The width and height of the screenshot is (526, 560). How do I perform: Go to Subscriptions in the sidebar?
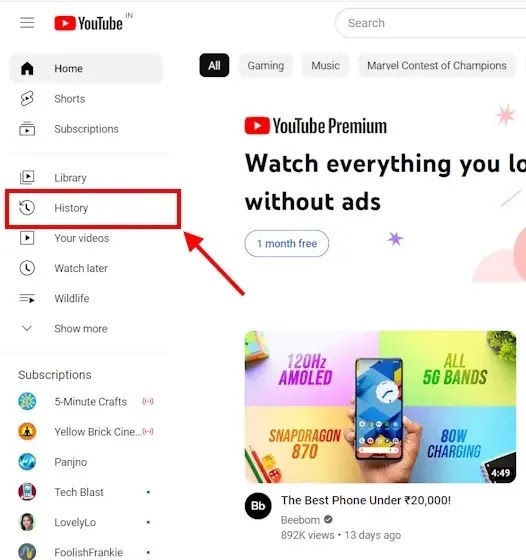pos(86,129)
